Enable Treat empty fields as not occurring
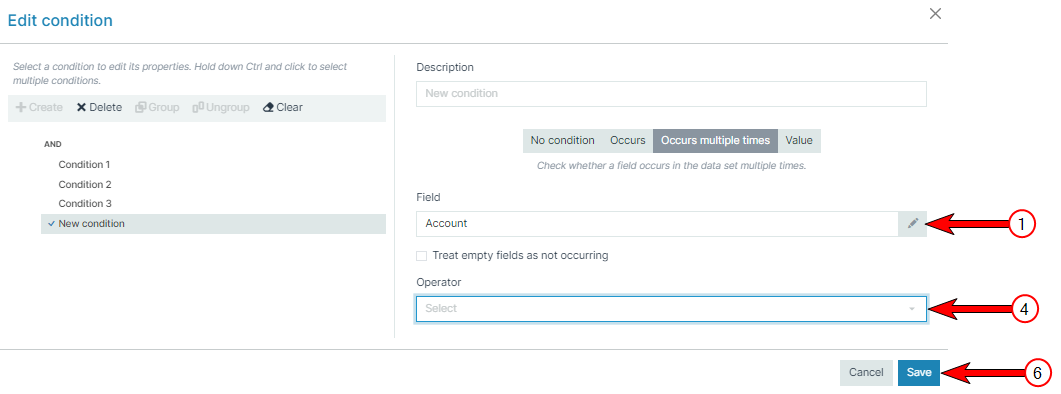 (422, 256)
